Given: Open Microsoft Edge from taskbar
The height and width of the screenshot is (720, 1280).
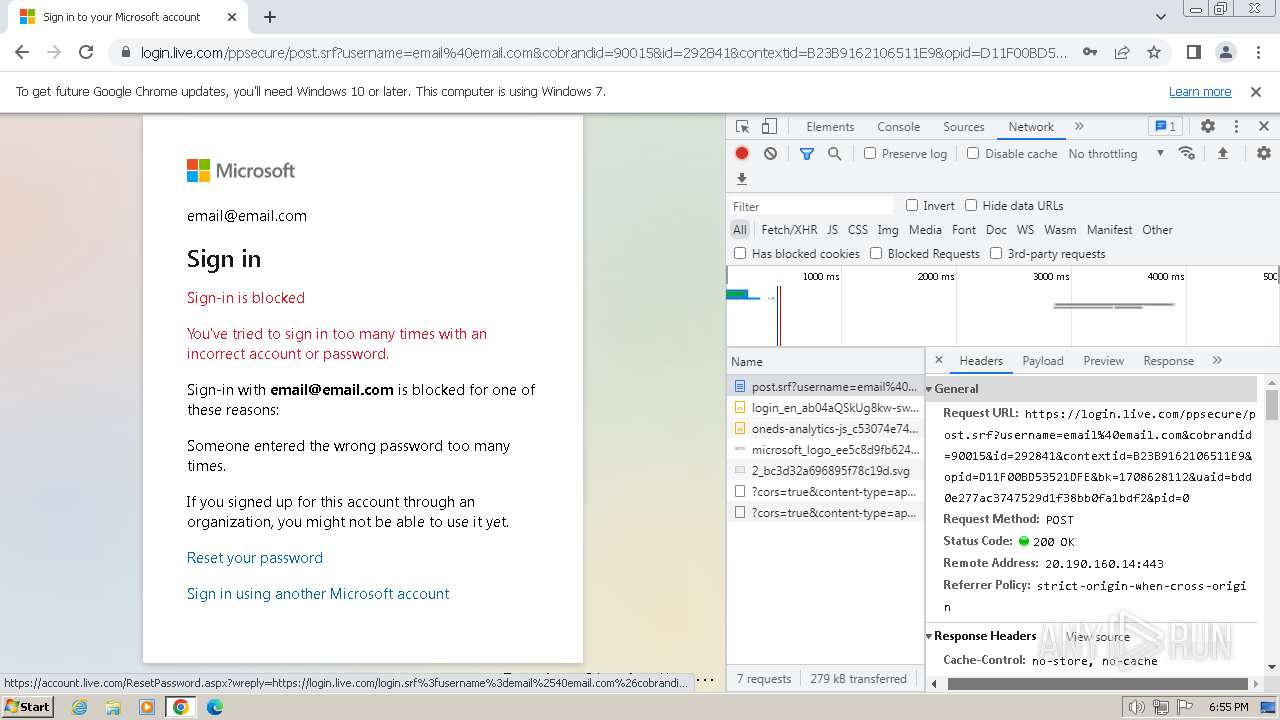Looking at the screenshot, I should pos(215,707).
